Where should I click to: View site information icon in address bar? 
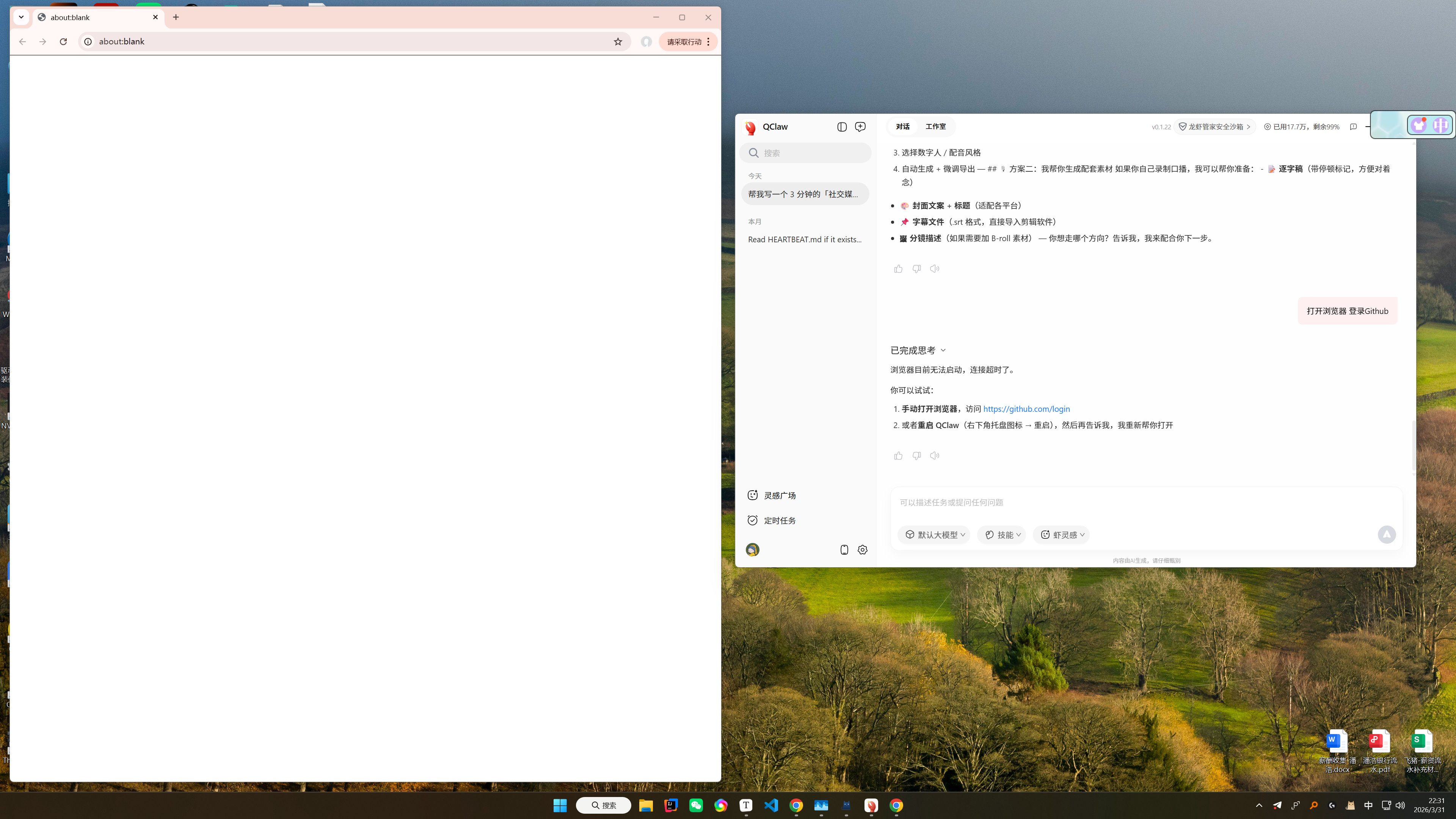click(88, 42)
